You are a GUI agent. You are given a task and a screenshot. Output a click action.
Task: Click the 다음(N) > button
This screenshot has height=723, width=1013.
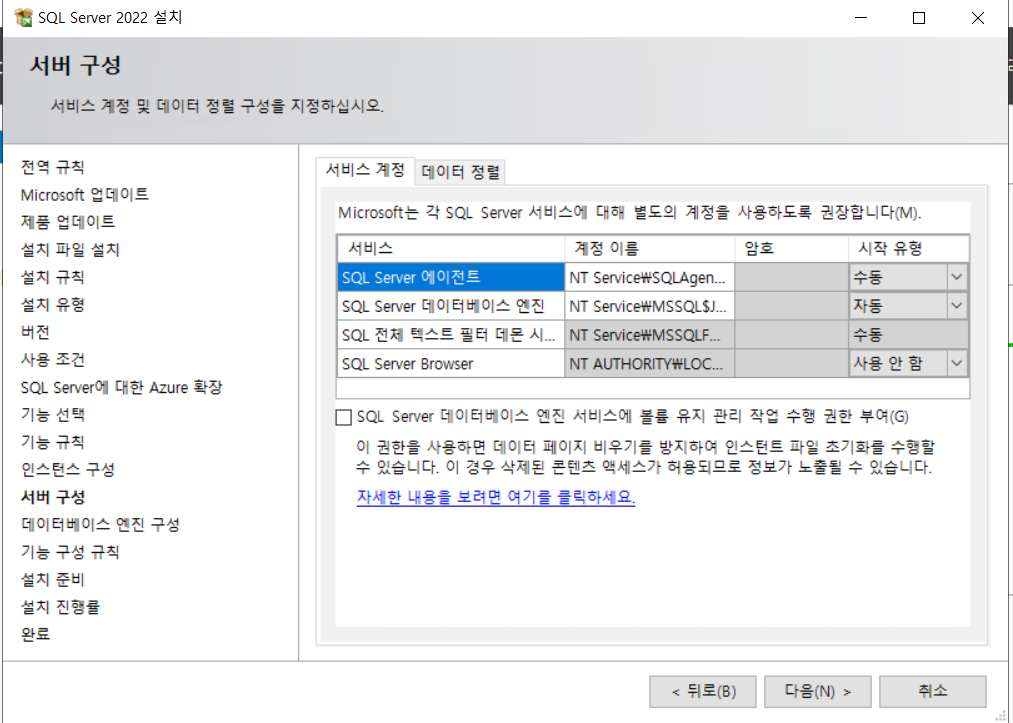tap(817, 691)
